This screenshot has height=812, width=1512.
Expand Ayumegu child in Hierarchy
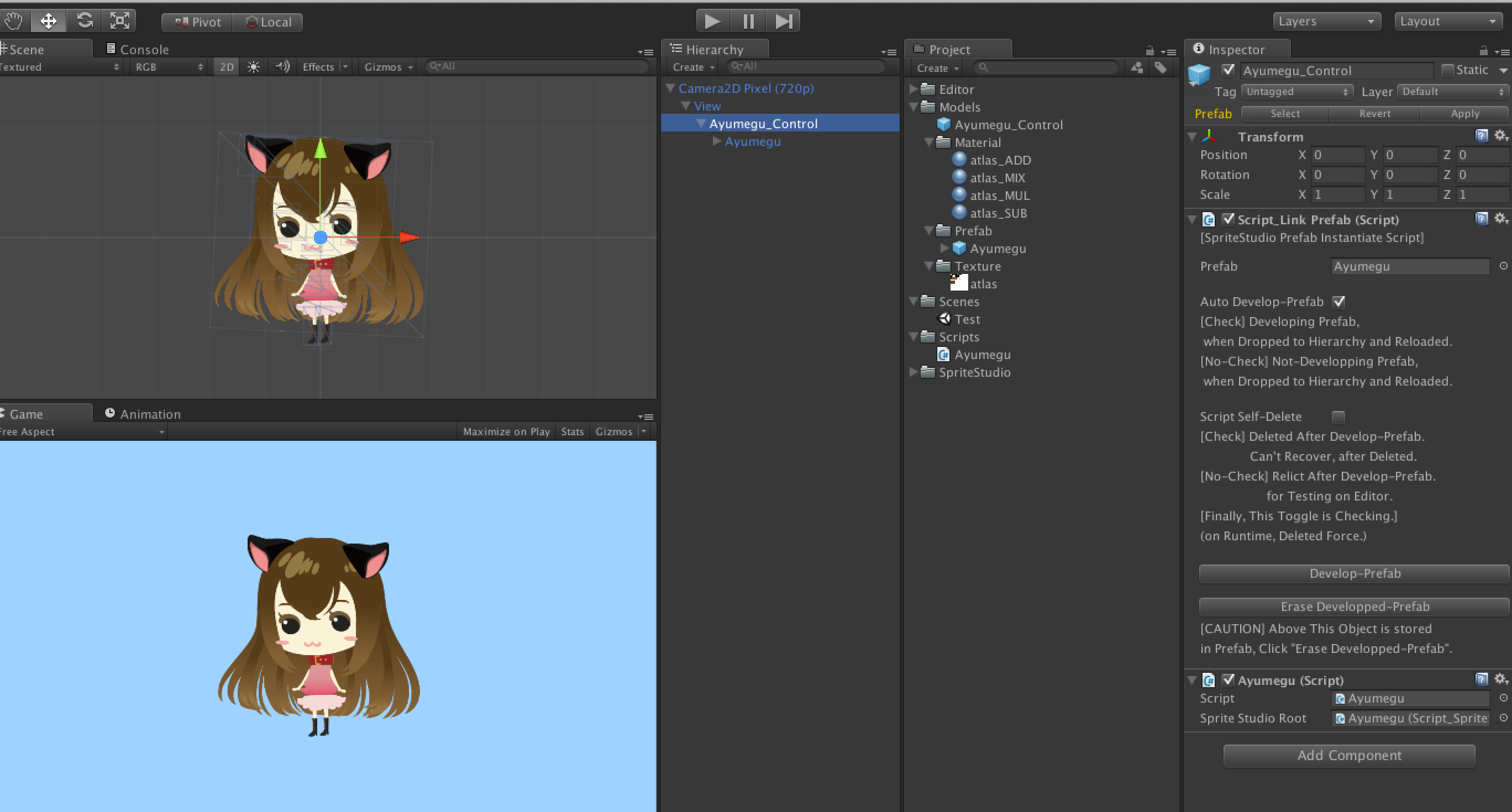click(717, 141)
